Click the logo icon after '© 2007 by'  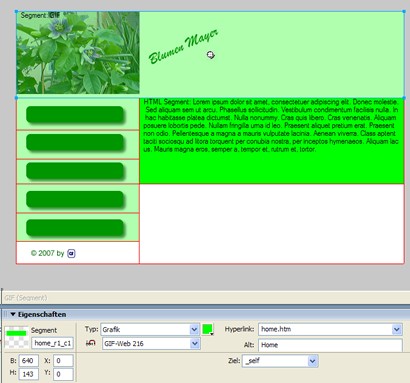click(x=71, y=253)
